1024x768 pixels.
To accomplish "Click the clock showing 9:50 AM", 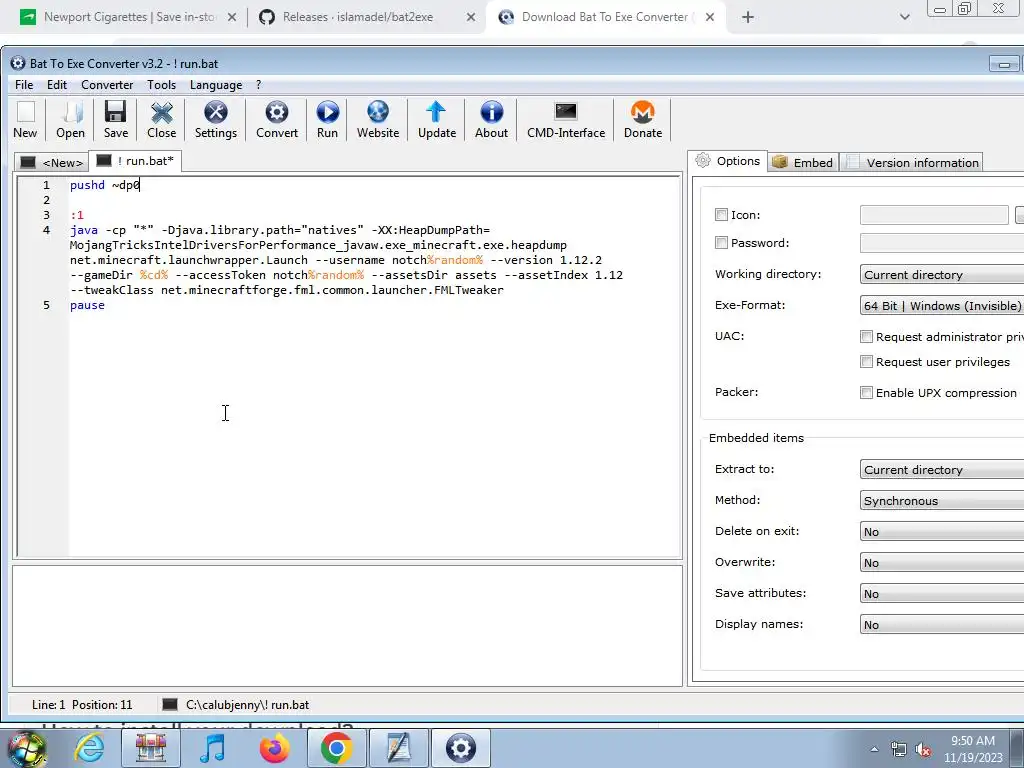I will [973, 741].
